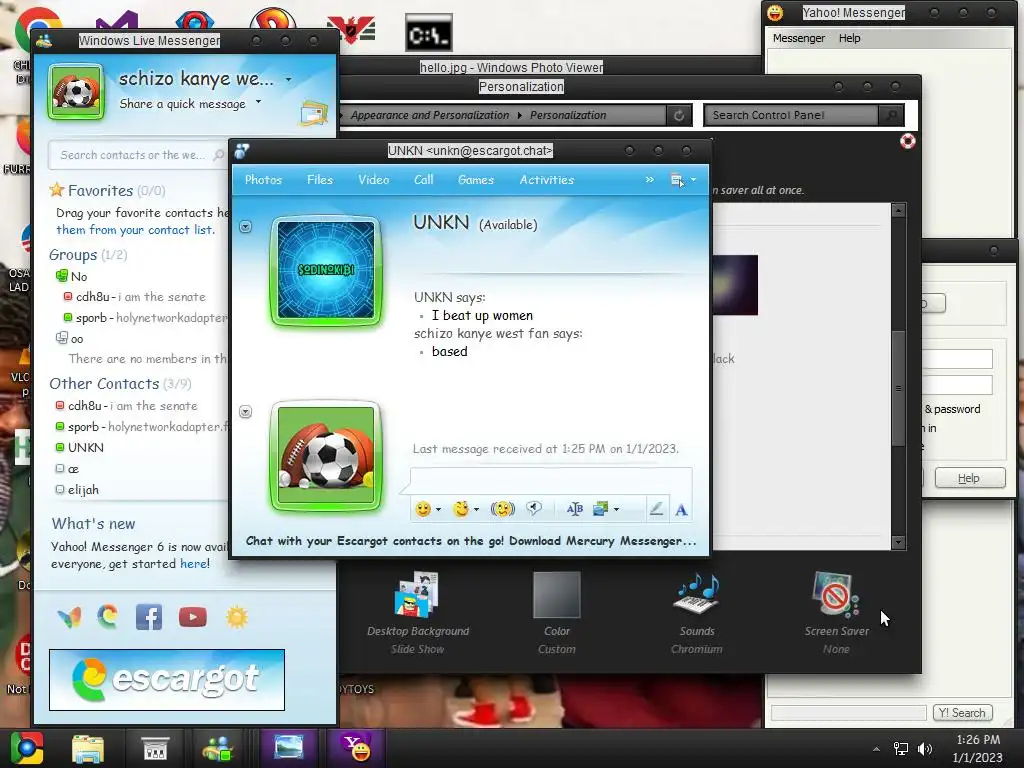
Task: Open the Photos tab in chat window
Action: tap(263, 180)
